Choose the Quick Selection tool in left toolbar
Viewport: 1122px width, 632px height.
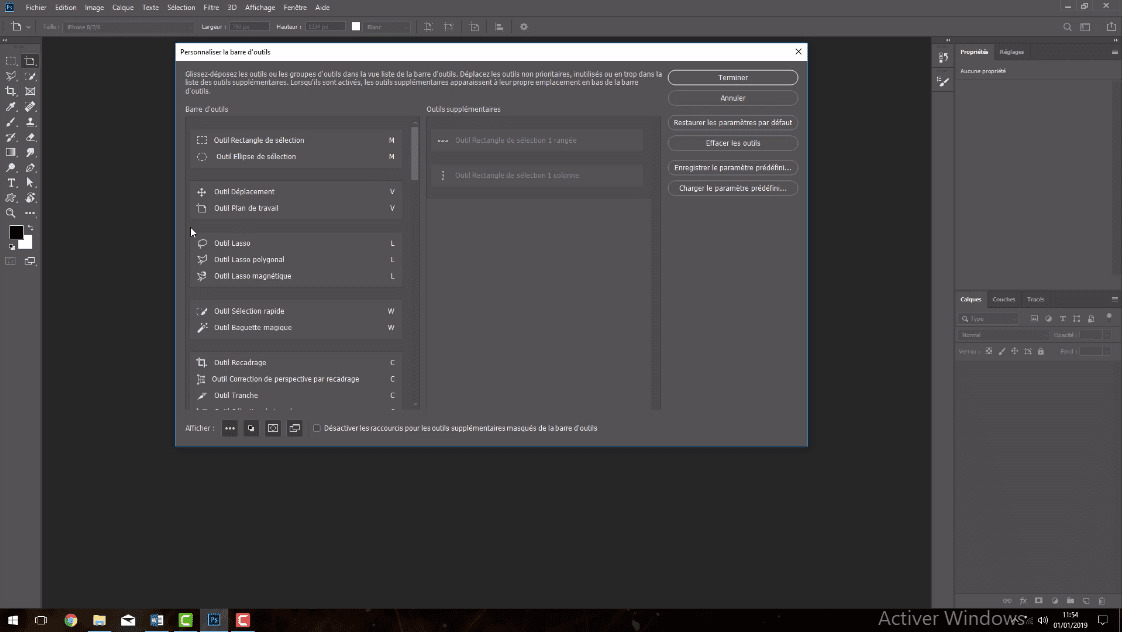pyautogui.click(x=30, y=77)
